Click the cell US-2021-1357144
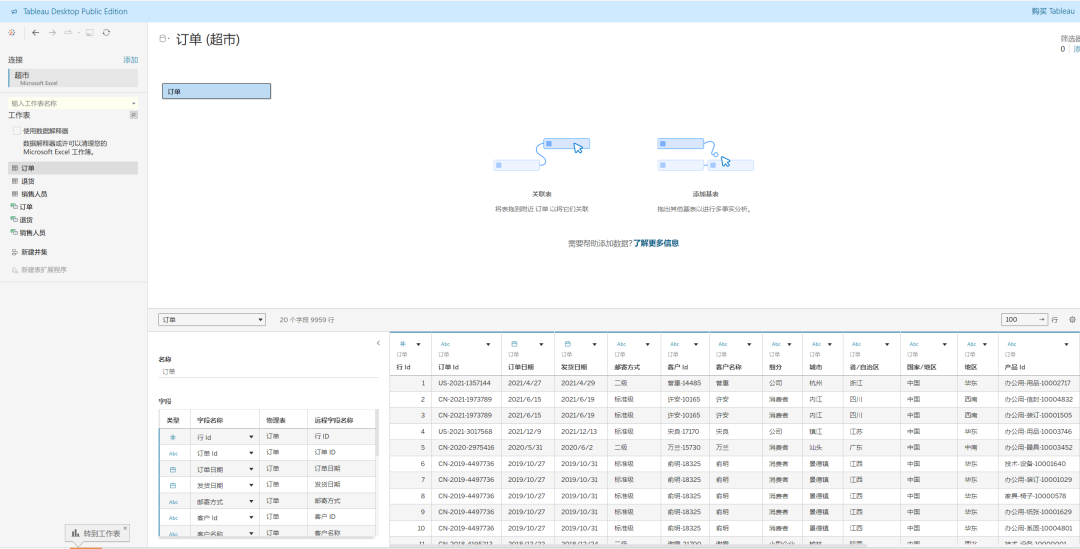Image resolution: width=1080 pixels, height=549 pixels. click(x=465, y=383)
